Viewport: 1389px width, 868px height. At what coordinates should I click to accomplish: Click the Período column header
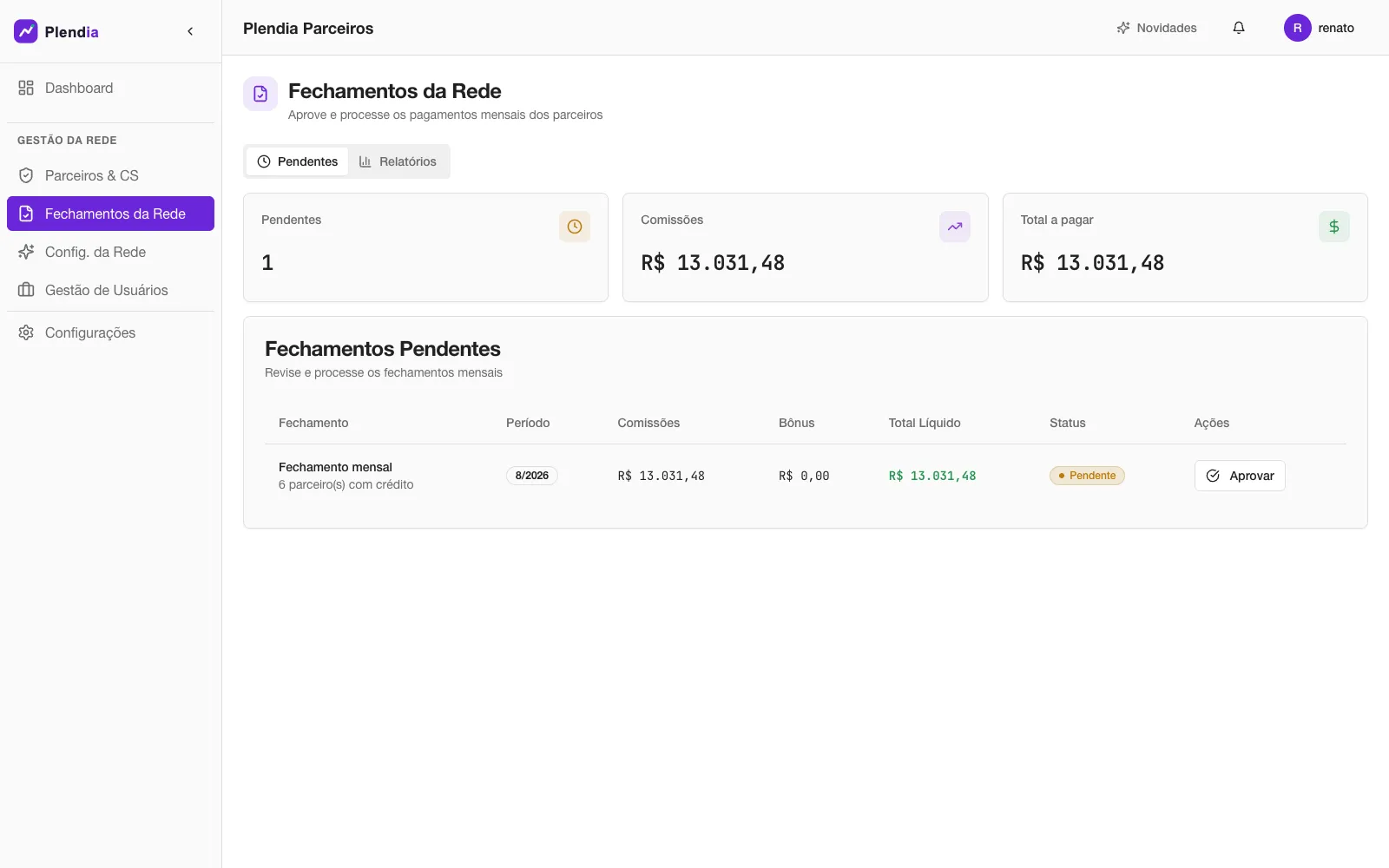[x=528, y=423]
